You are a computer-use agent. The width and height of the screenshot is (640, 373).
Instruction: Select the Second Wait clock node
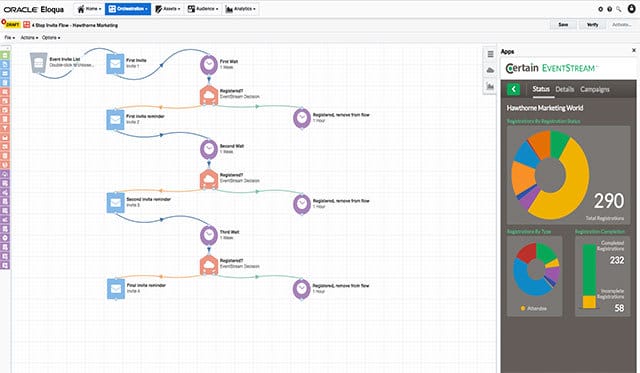[209, 149]
